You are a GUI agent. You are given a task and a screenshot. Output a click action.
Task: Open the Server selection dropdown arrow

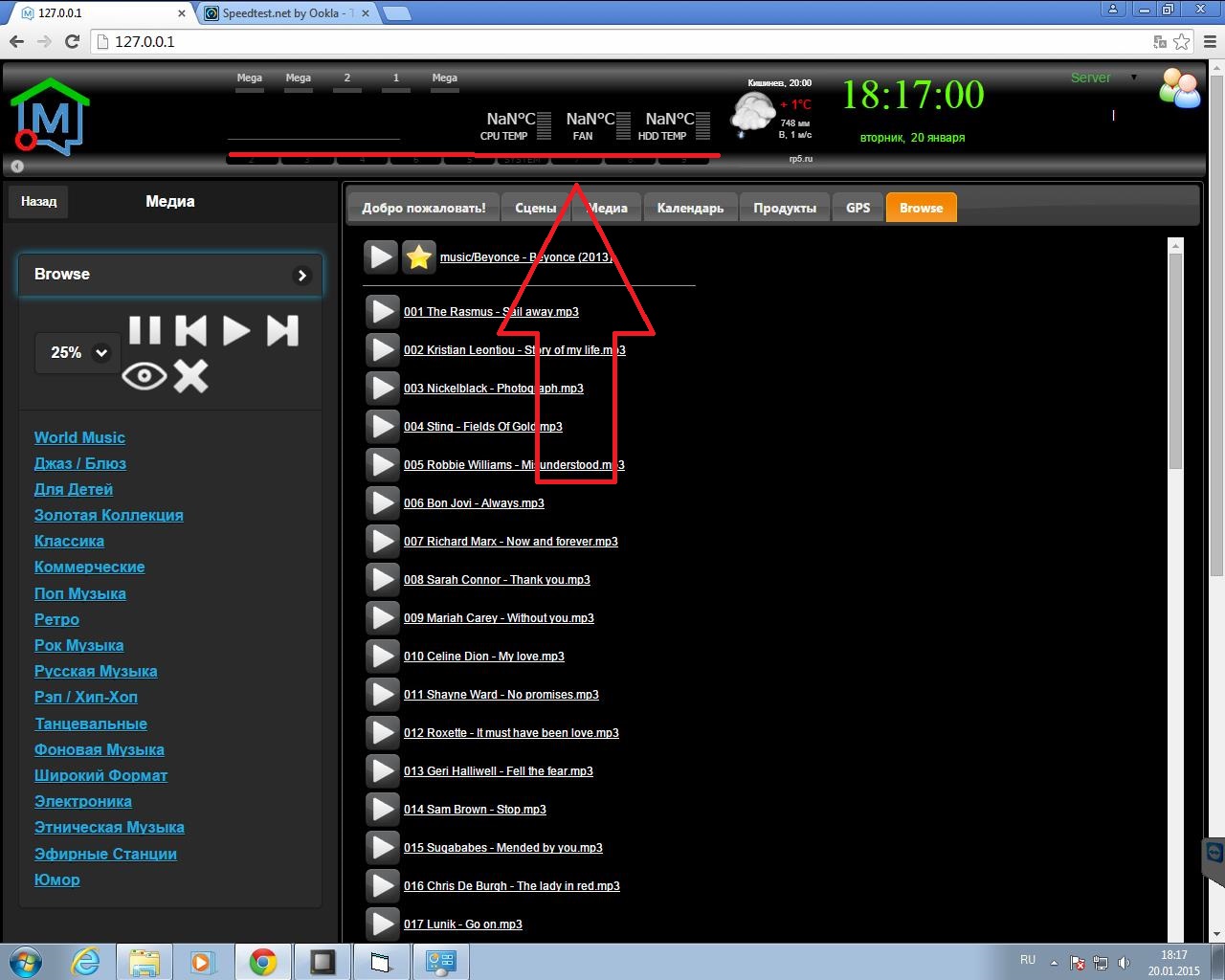(1133, 78)
